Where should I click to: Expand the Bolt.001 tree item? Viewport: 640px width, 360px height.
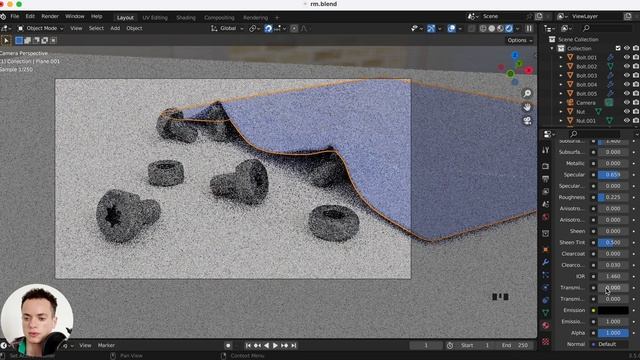561,58
